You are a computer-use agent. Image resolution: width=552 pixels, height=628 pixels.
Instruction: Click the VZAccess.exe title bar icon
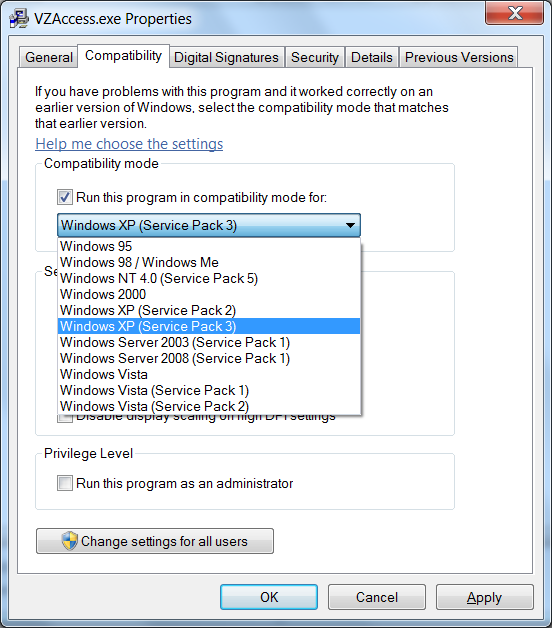(x=19, y=19)
